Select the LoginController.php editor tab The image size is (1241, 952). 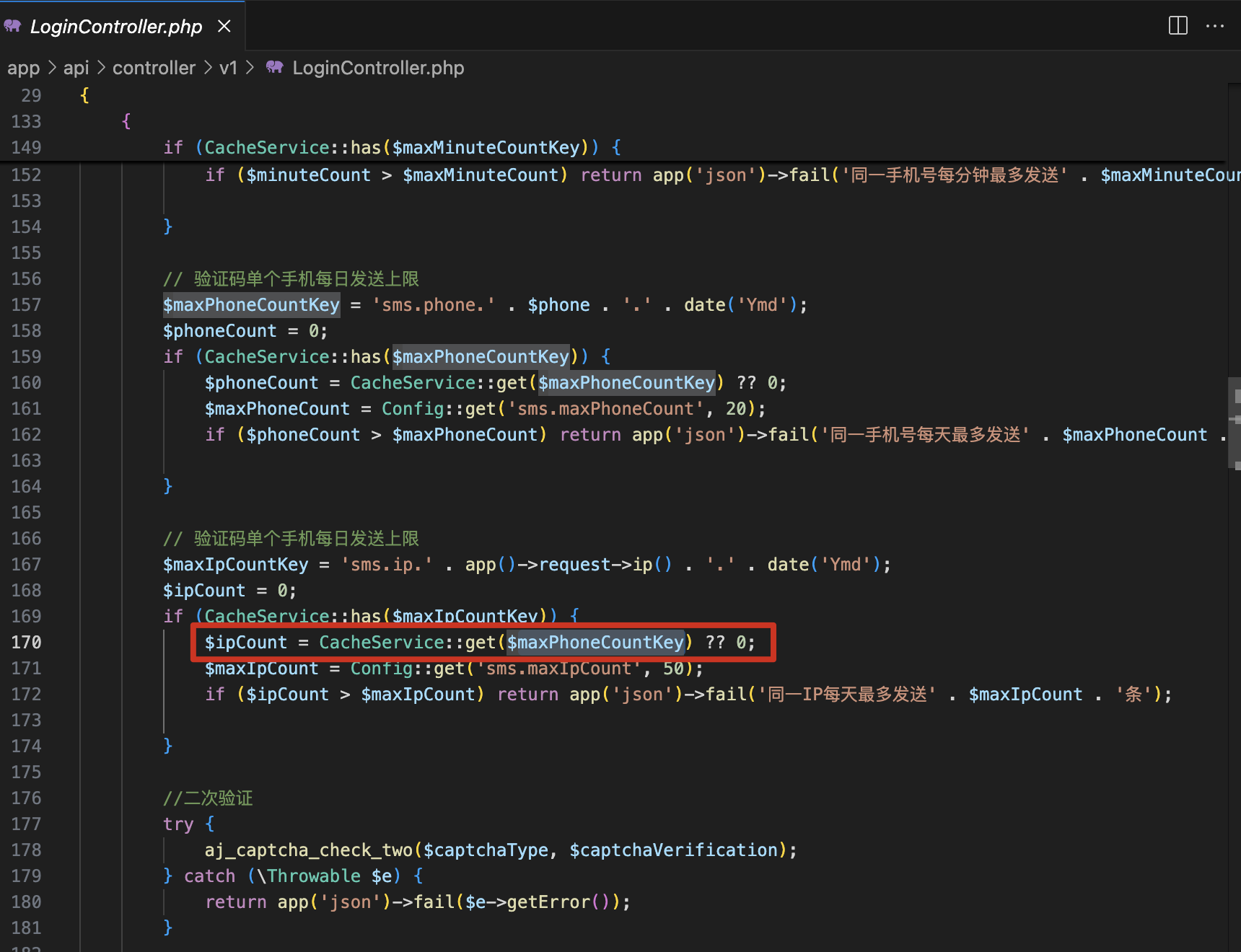(x=115, y=27)
